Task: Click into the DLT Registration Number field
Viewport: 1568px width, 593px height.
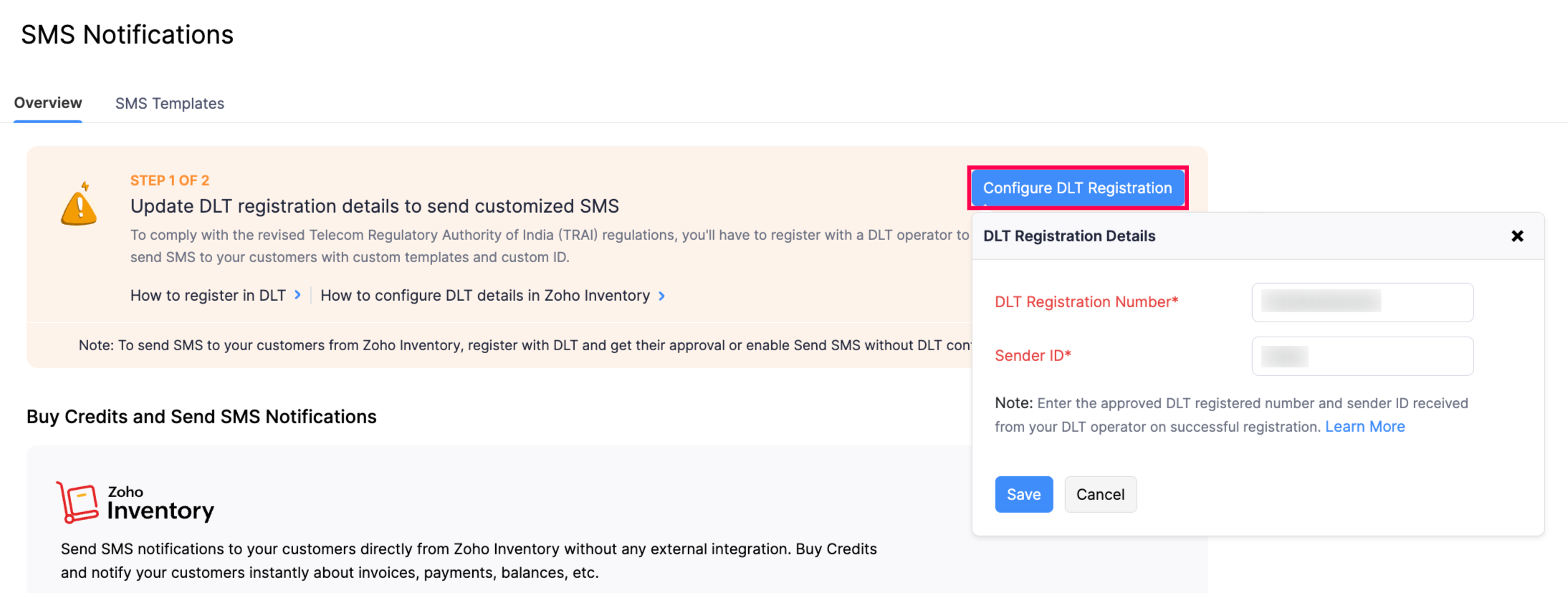Action: (1362, 302)
